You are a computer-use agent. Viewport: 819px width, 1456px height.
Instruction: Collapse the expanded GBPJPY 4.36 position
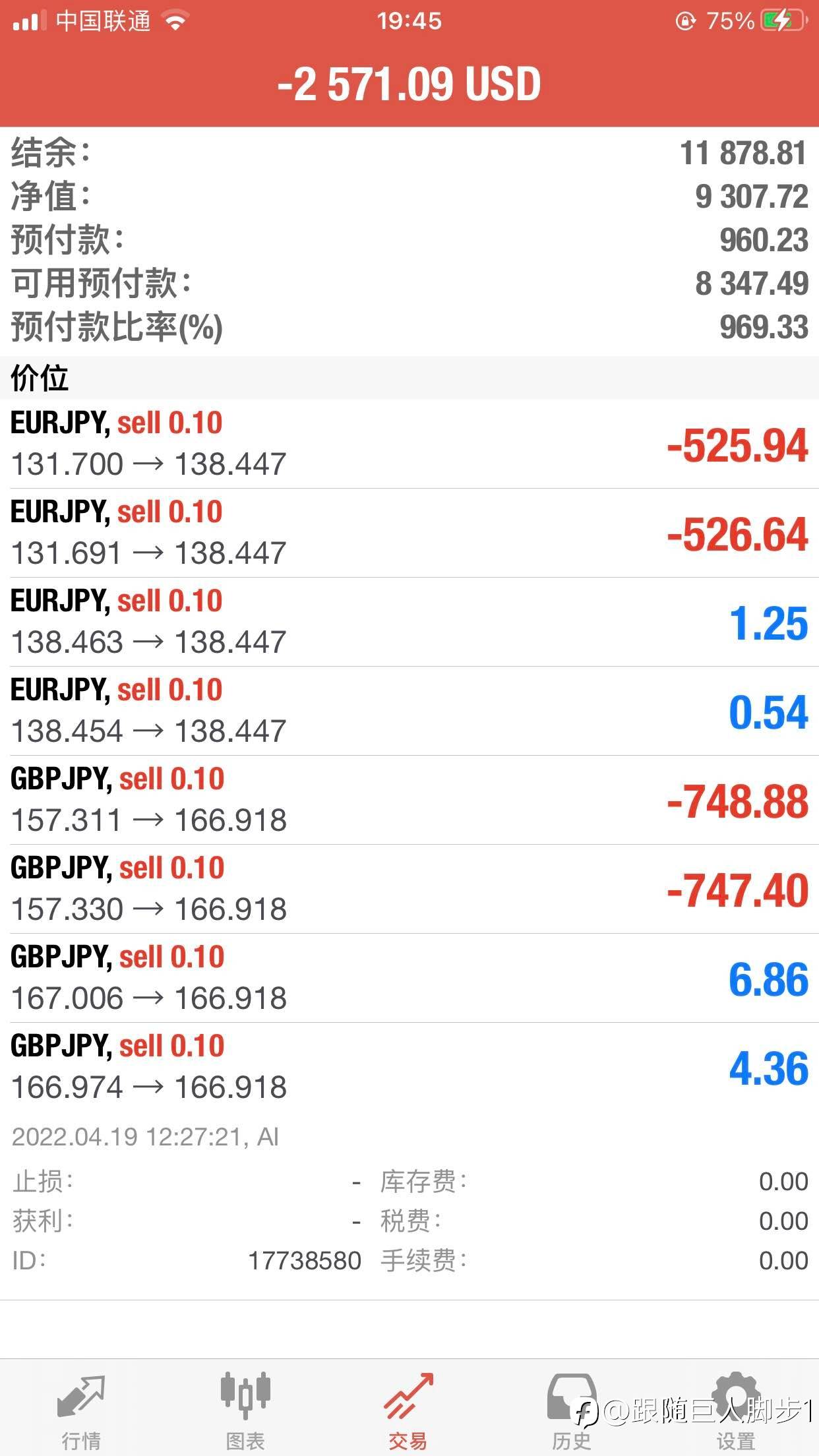pyautogui.click(x=409, y=1067)
